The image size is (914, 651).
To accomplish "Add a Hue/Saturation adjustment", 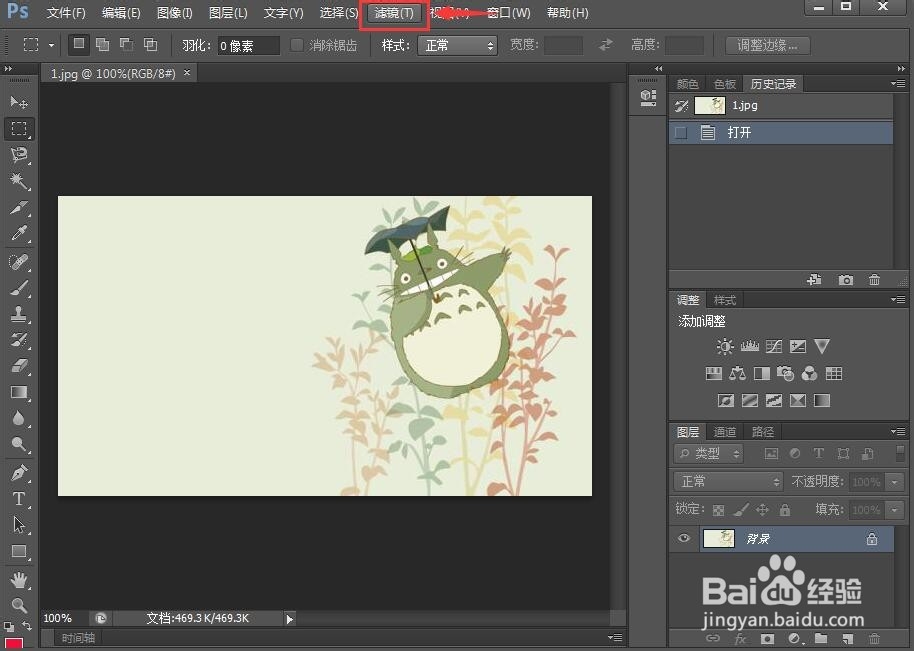I will click(x=713, y=373).
